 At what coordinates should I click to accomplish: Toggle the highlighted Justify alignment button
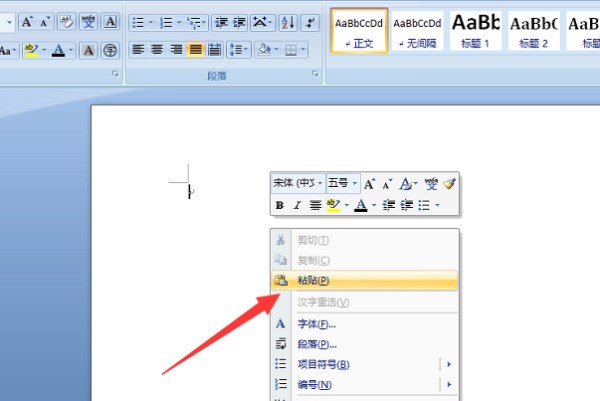pyautogui.click(x=195, y=50)
